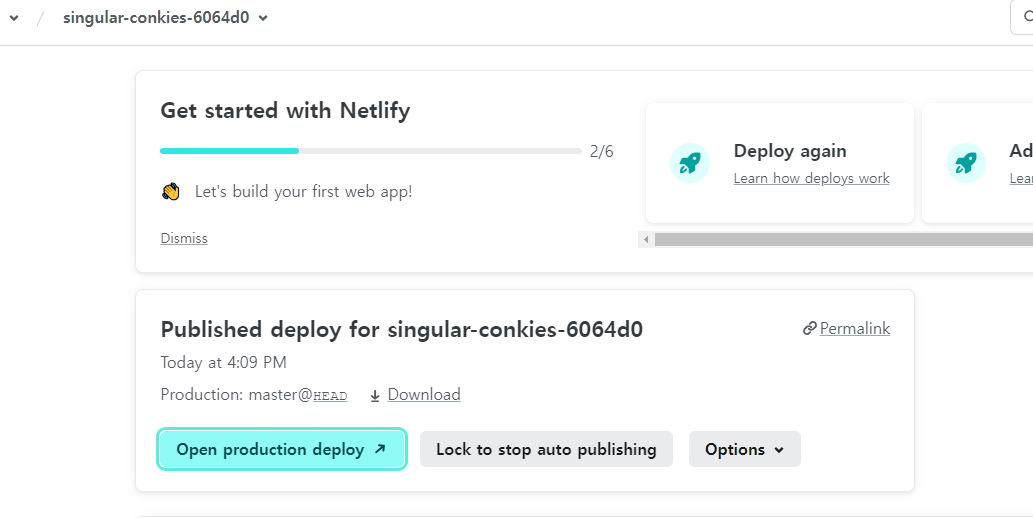The width and height of the screenshot is (1033, 518).
Task: Click the download arrow icon
Action: click(375, 395)
